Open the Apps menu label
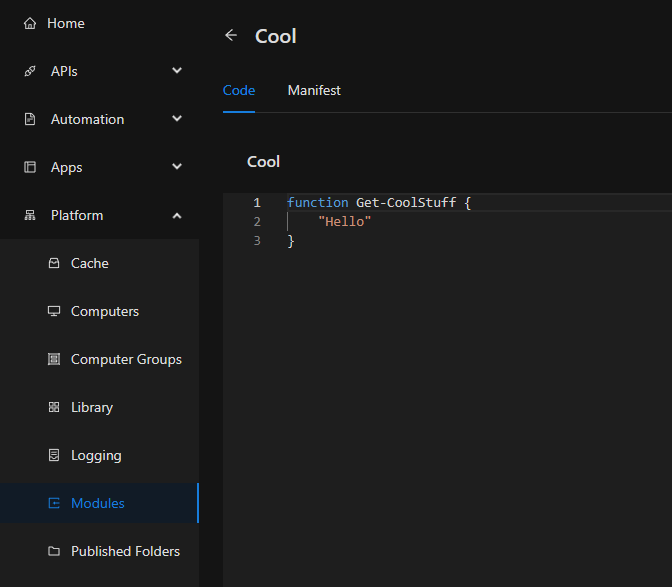The width and height of the screenshot is (672, 587). [66, 168]
